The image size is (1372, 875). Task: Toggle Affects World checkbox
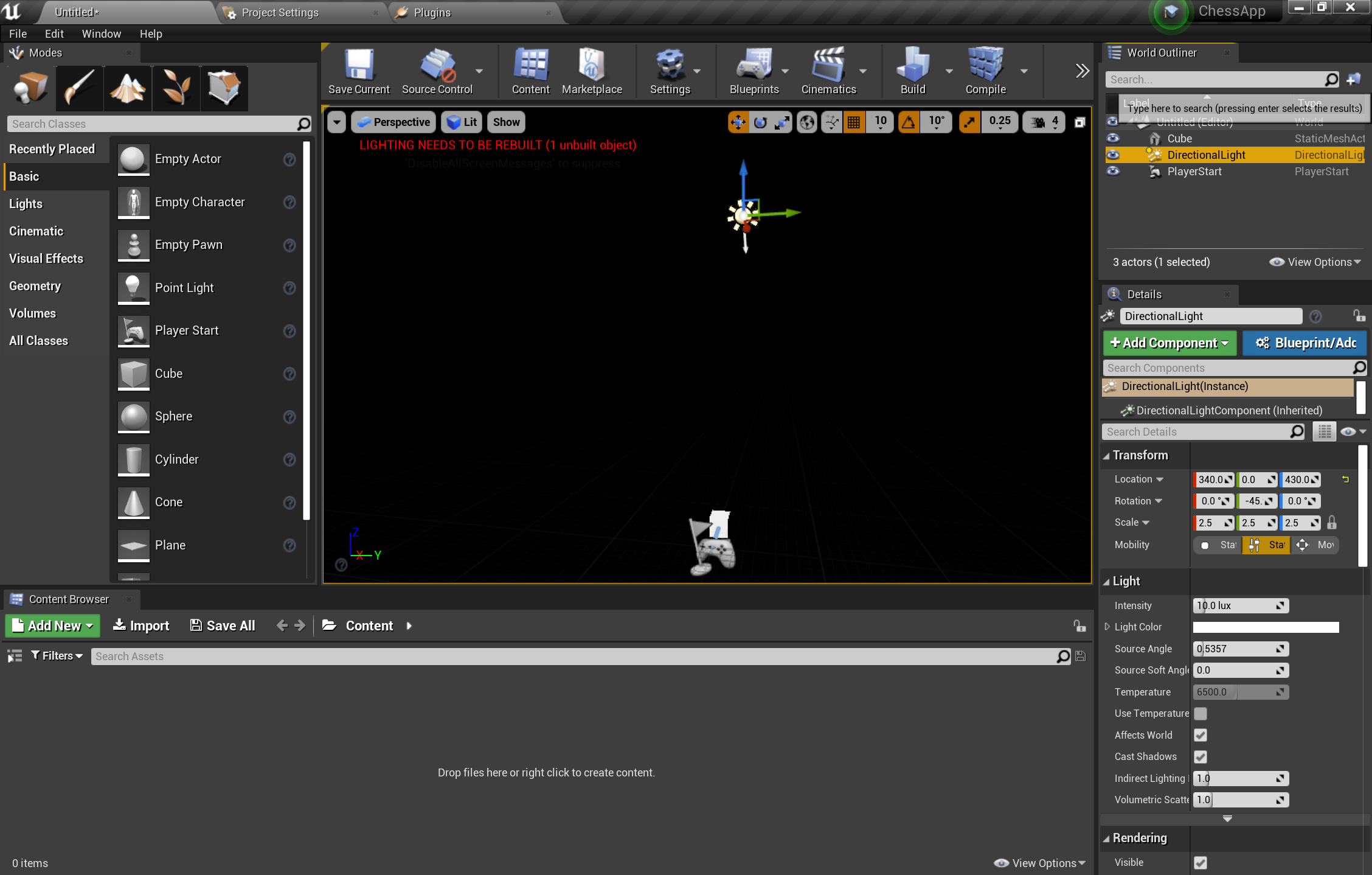1200,734
